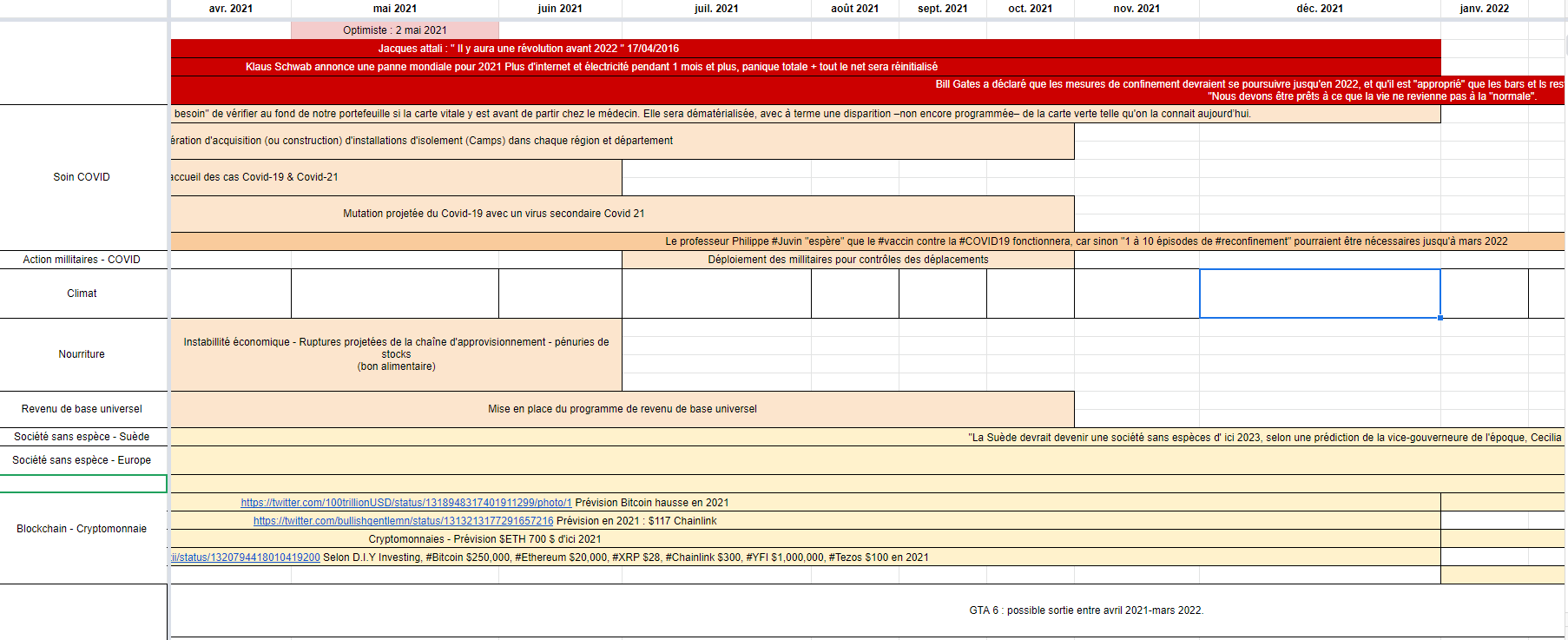This screenshot has width=1568, height=640.
Task: Click the 'Nourriture' category label
Action: (82, 354)
